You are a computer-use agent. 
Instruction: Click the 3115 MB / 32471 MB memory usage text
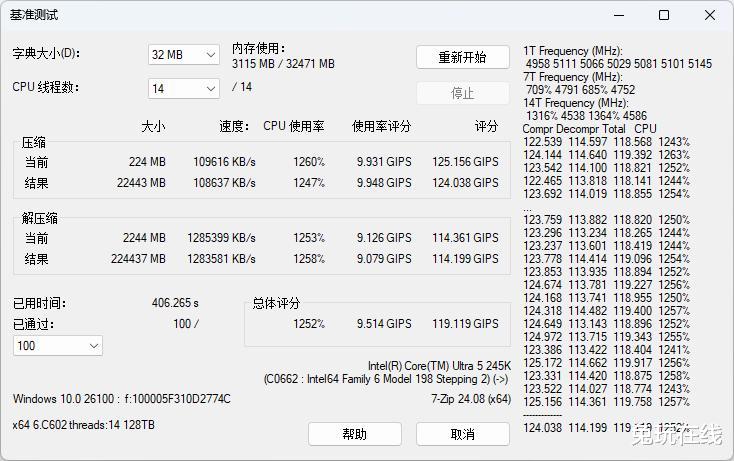pos(283,64)
